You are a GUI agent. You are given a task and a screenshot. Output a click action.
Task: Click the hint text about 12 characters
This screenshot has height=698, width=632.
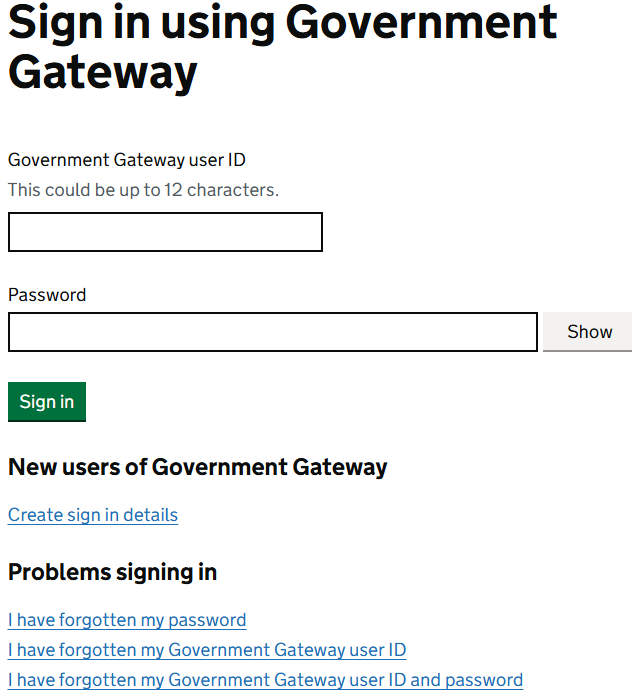coord(143,190)
